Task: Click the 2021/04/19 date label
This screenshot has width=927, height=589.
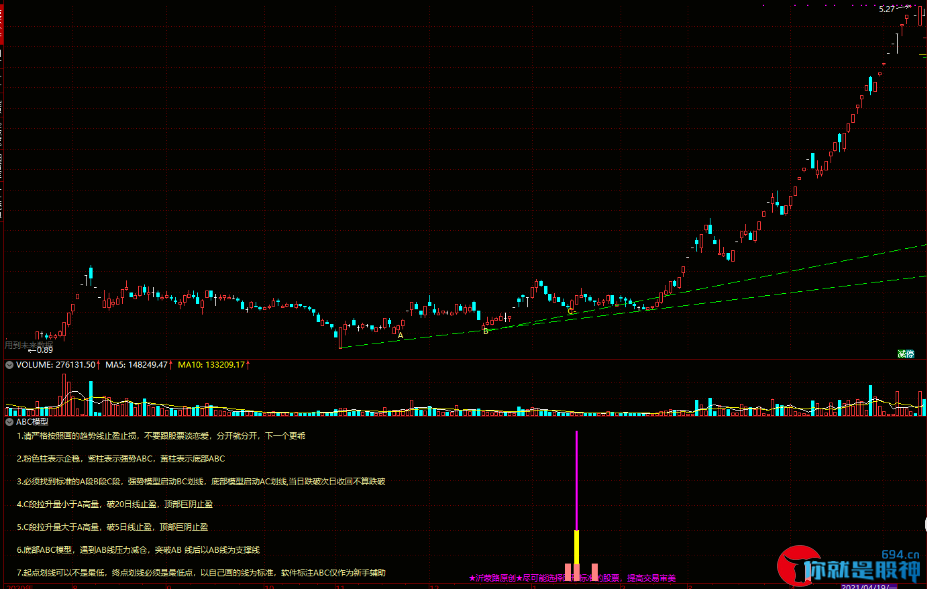Action: click(x=868, y=586)
